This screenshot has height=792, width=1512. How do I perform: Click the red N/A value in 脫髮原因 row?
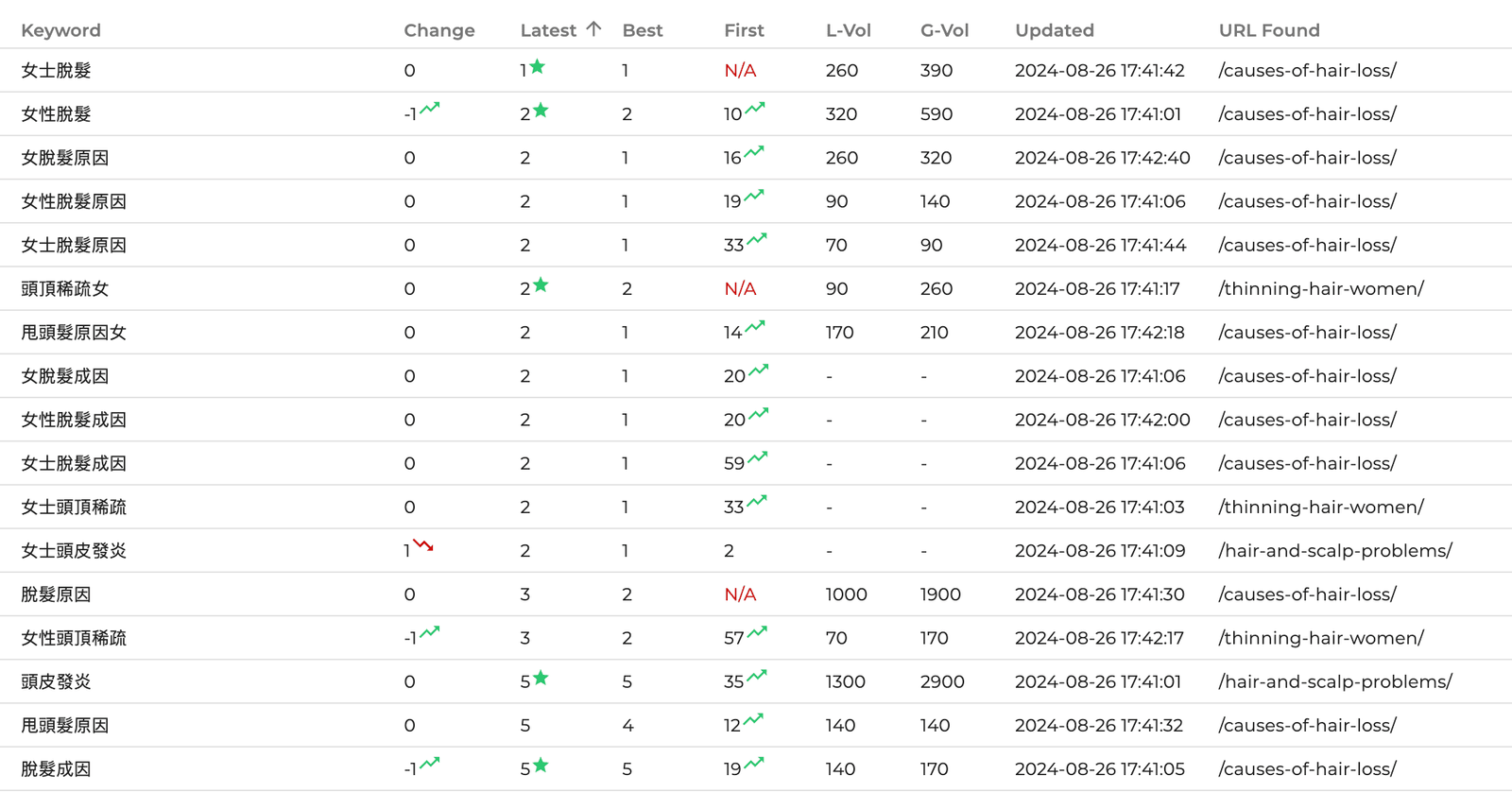point(739,594)
